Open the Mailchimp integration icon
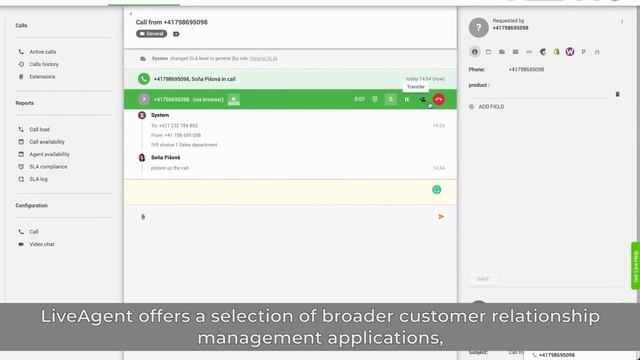 click(x=543, y=52)
